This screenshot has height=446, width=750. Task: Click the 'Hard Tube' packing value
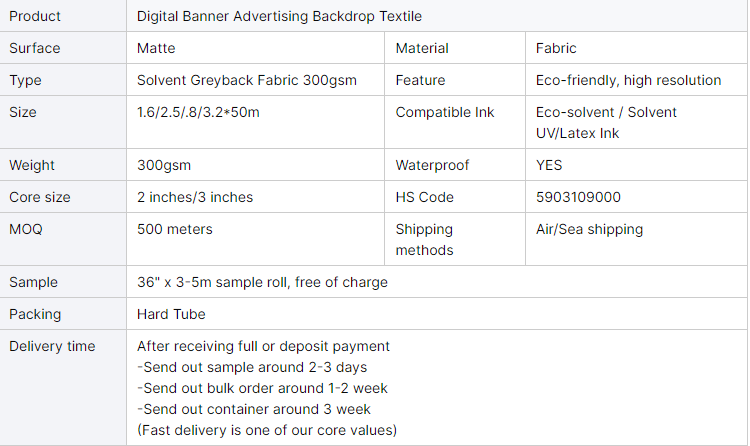point(171,314)
